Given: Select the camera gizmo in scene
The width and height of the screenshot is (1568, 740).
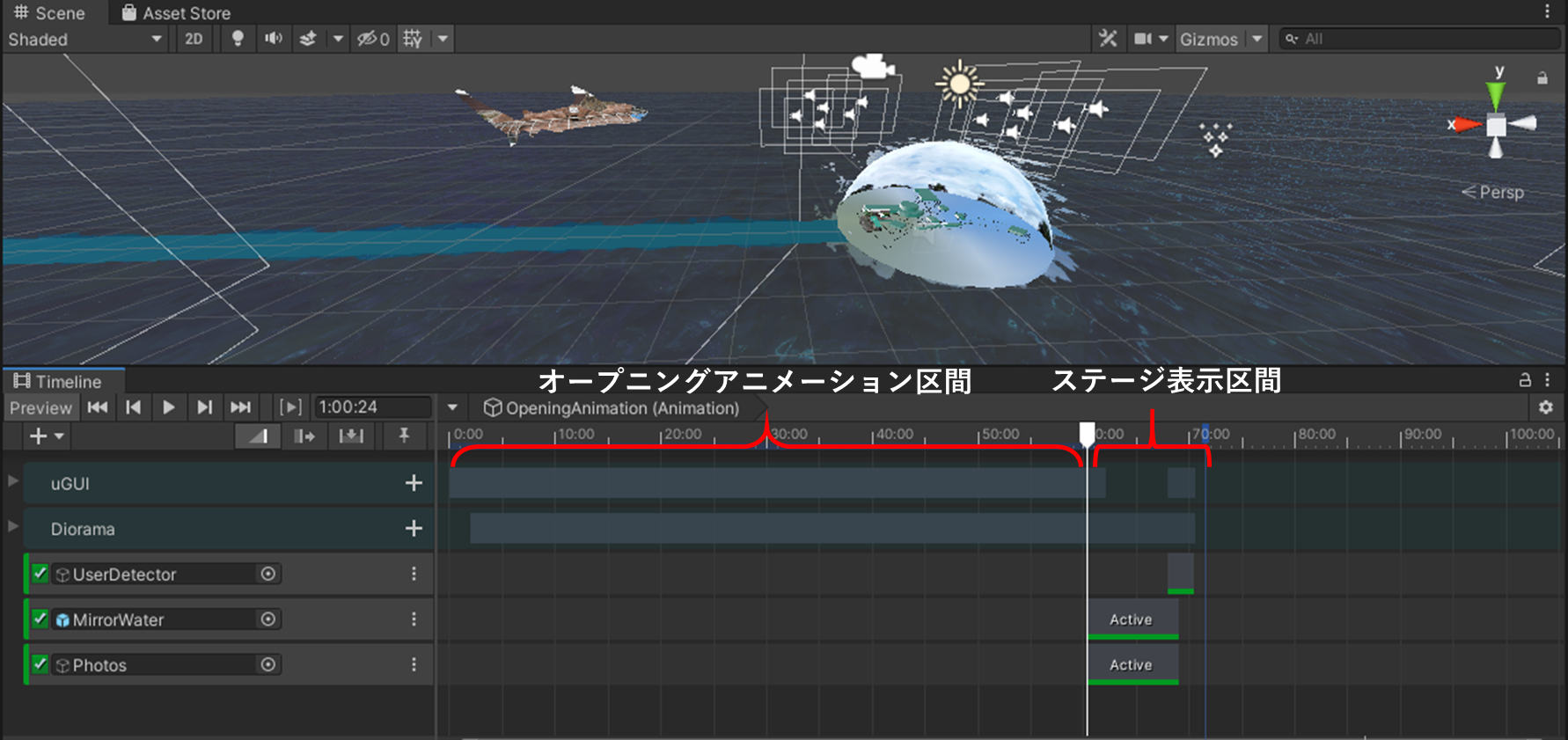Looking at the screenshot, I should point(873,66).
